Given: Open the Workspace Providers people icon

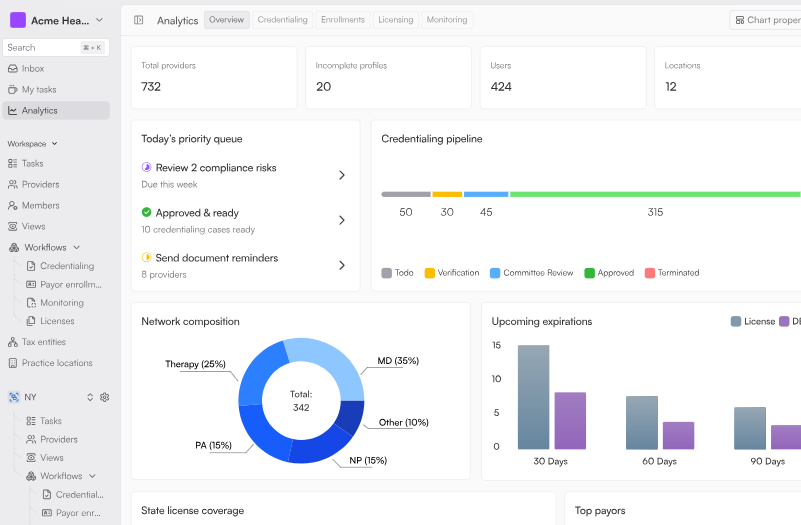Looking at the screenshot, I should [13, 184].
